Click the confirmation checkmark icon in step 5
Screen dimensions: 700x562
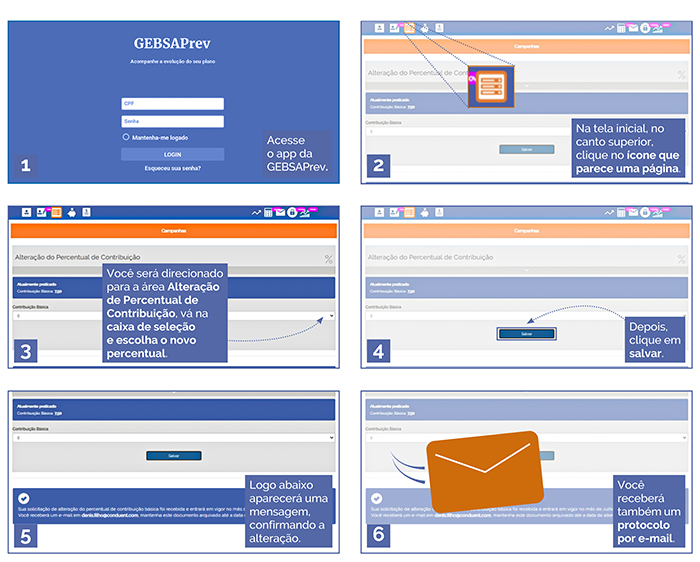[x=24, y=498]
